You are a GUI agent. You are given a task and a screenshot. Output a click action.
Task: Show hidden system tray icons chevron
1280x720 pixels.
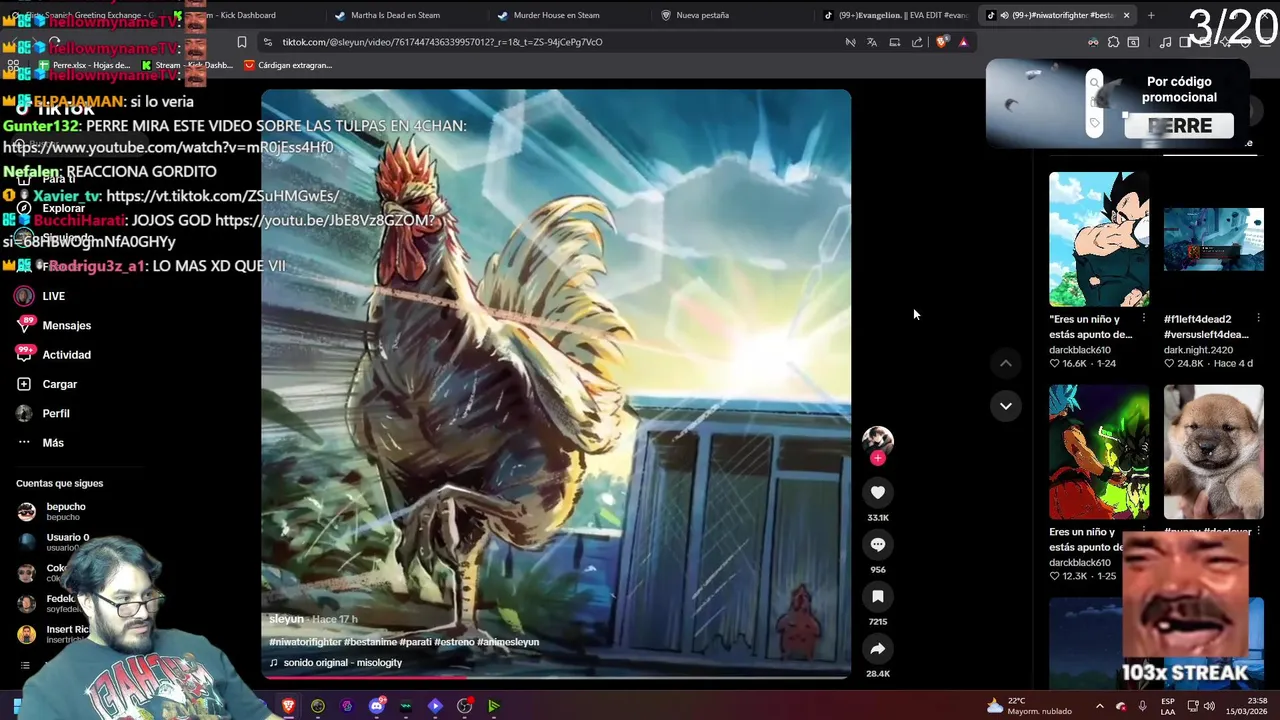[x=1099, y=706]
